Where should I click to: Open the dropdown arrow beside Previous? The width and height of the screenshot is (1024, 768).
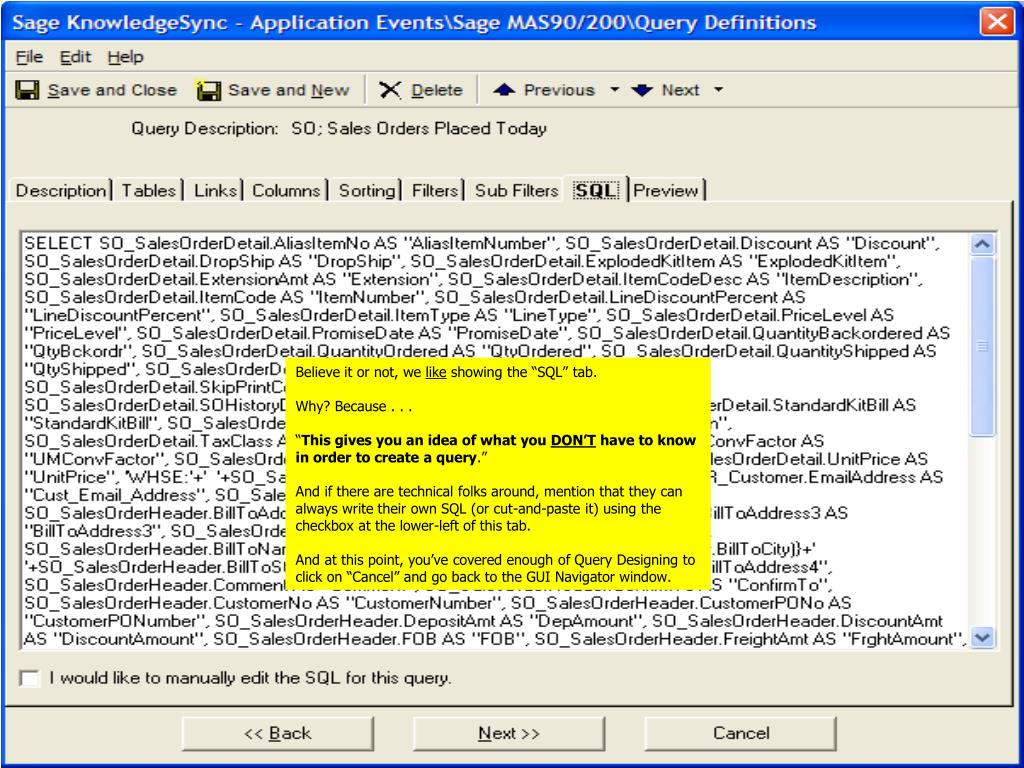tap(614, 89)
